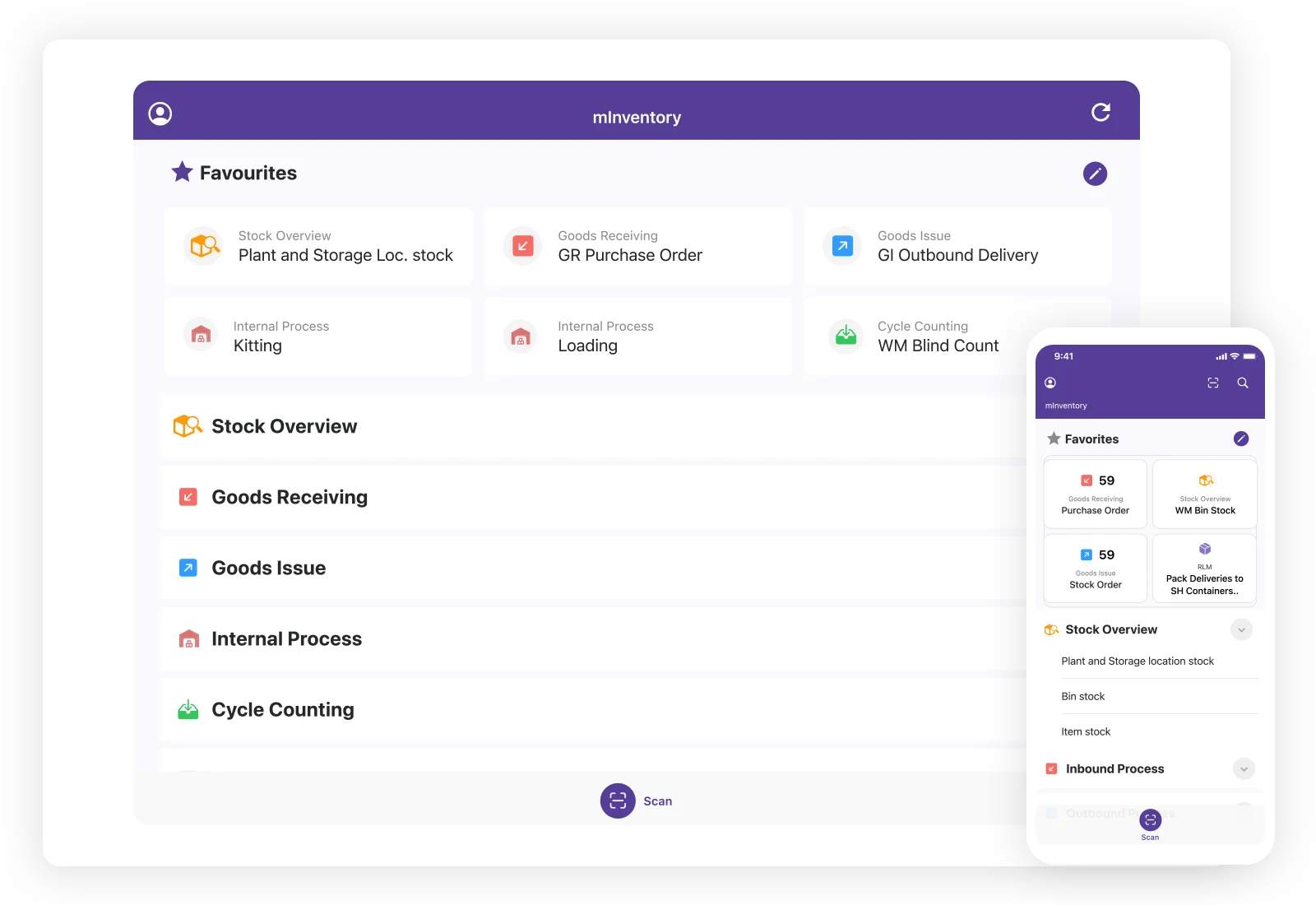The image size is (1316, 905).
Task: Collapse phone Stock Overview with chevron
Action: coord(1242,629)
